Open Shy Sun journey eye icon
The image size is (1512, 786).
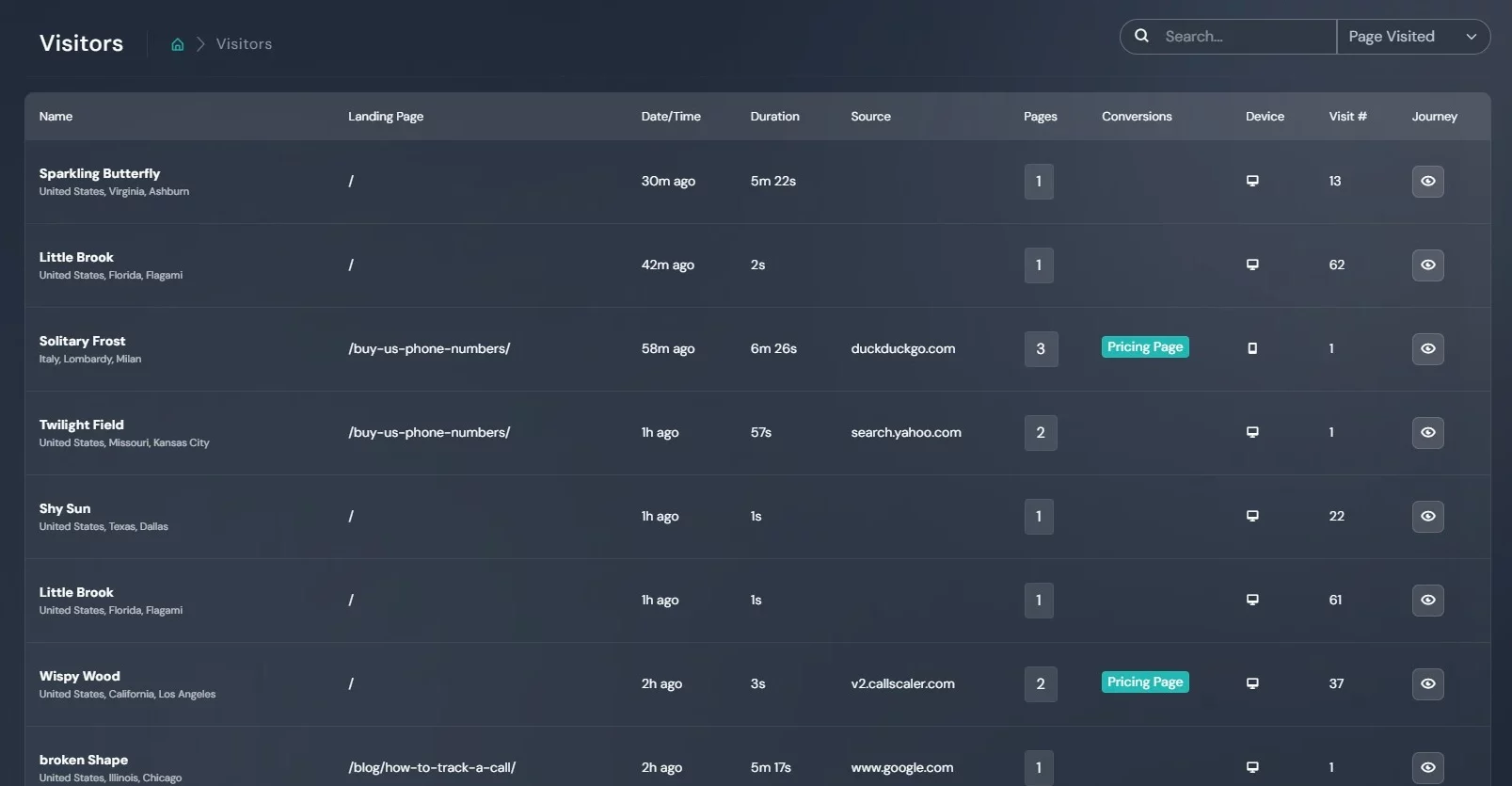tap(1427, 516)
